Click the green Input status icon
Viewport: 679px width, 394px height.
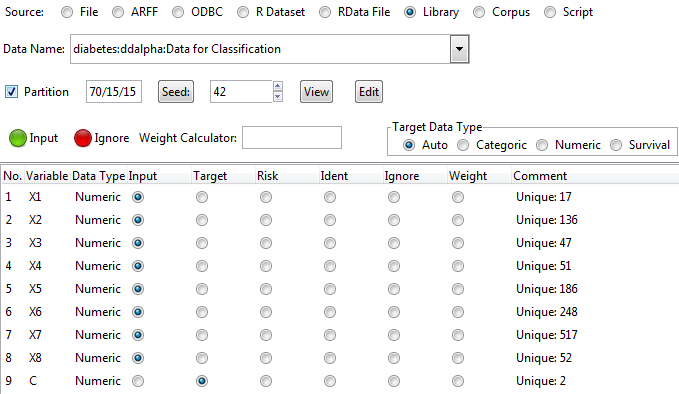[x=18, y=138]
